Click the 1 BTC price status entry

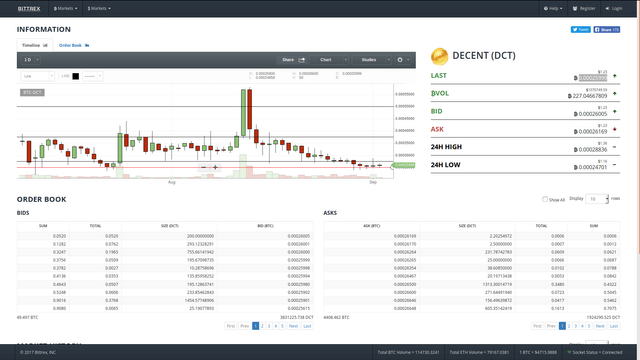point(538,352)
